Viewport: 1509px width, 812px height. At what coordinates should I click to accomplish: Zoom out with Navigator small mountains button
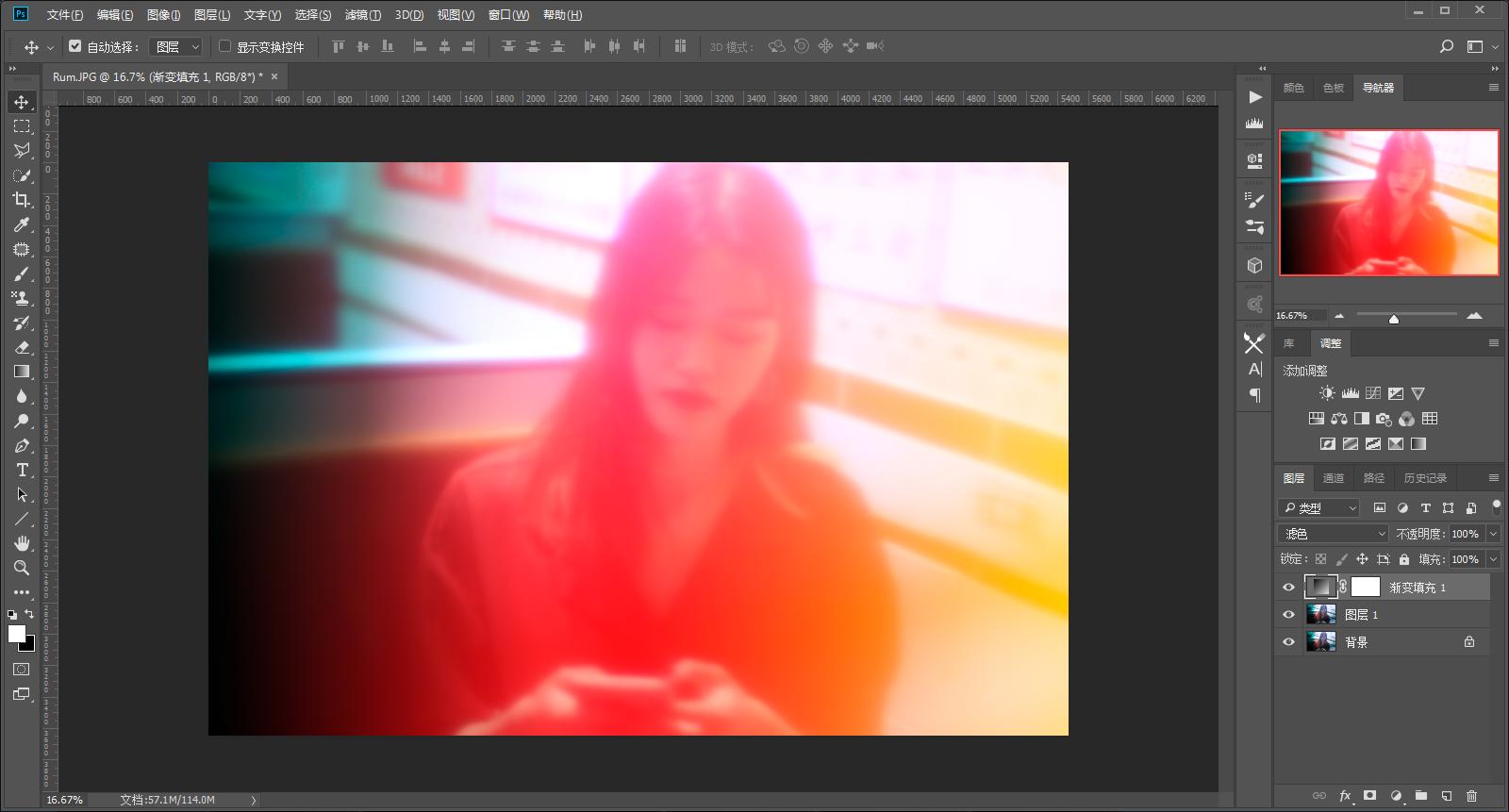tap(1339, 315)
